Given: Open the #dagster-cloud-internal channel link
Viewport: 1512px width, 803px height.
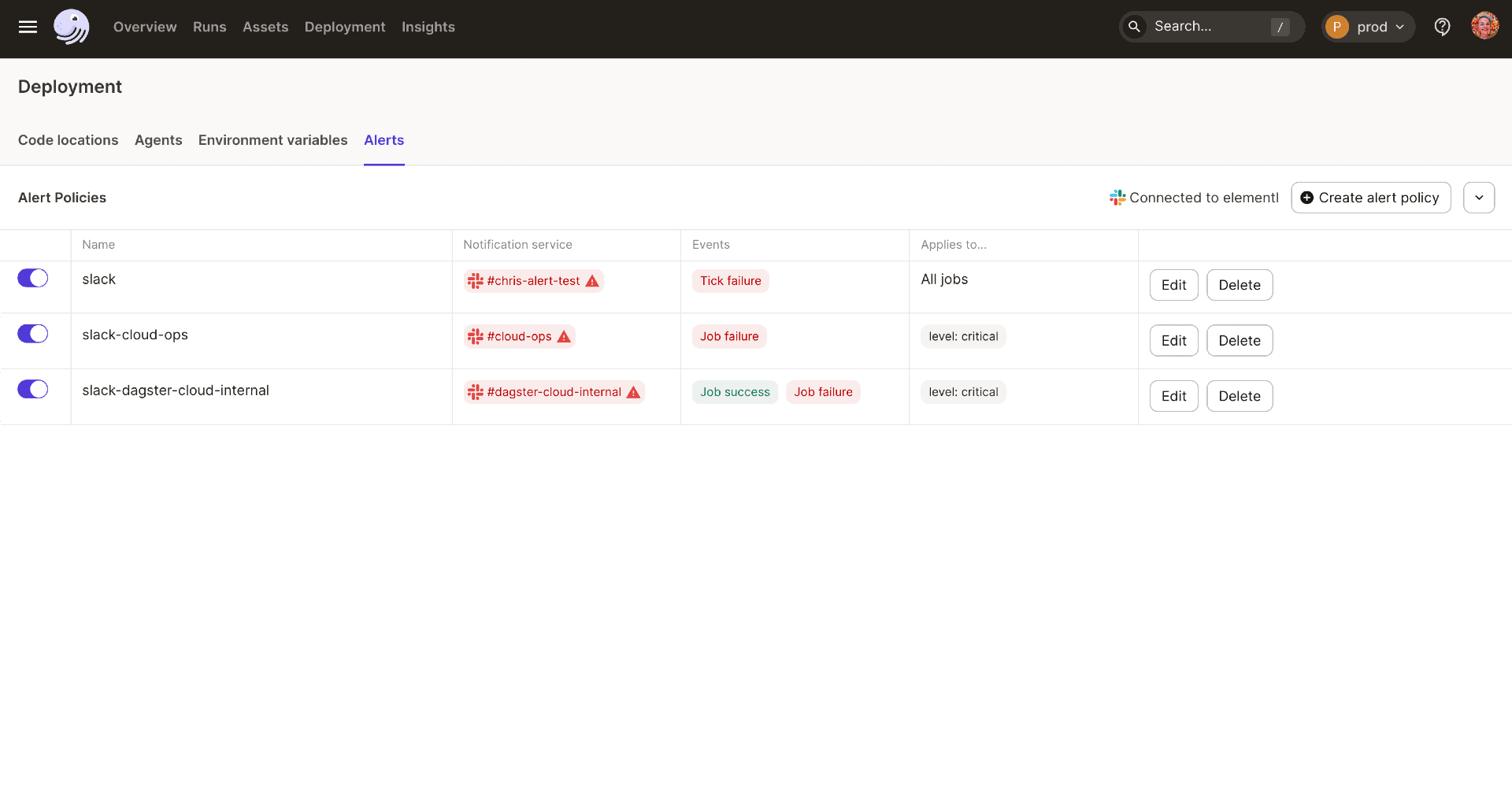Looking at the screenshot, I should pos(554,391).
